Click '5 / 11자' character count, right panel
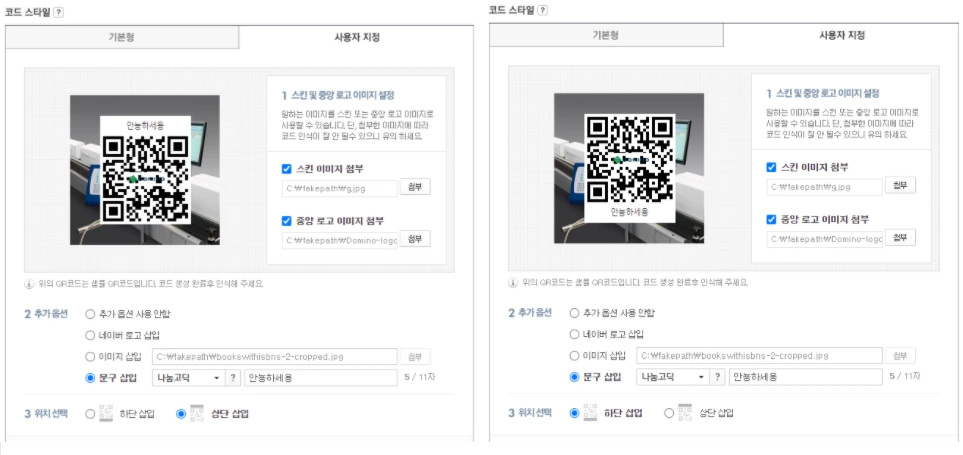Screen dimensions: 963x455 (905, 376)
